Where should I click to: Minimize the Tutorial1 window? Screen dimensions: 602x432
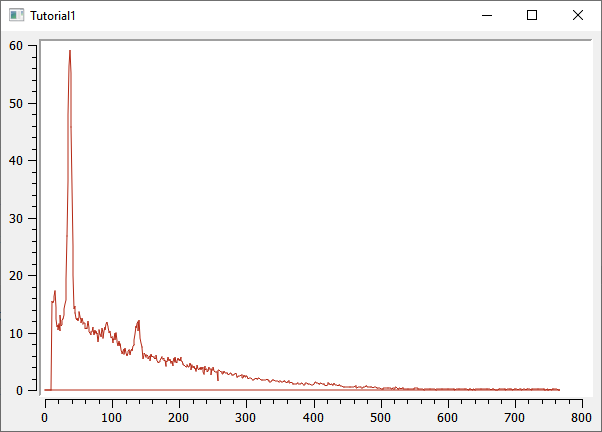tap(487, 15)
